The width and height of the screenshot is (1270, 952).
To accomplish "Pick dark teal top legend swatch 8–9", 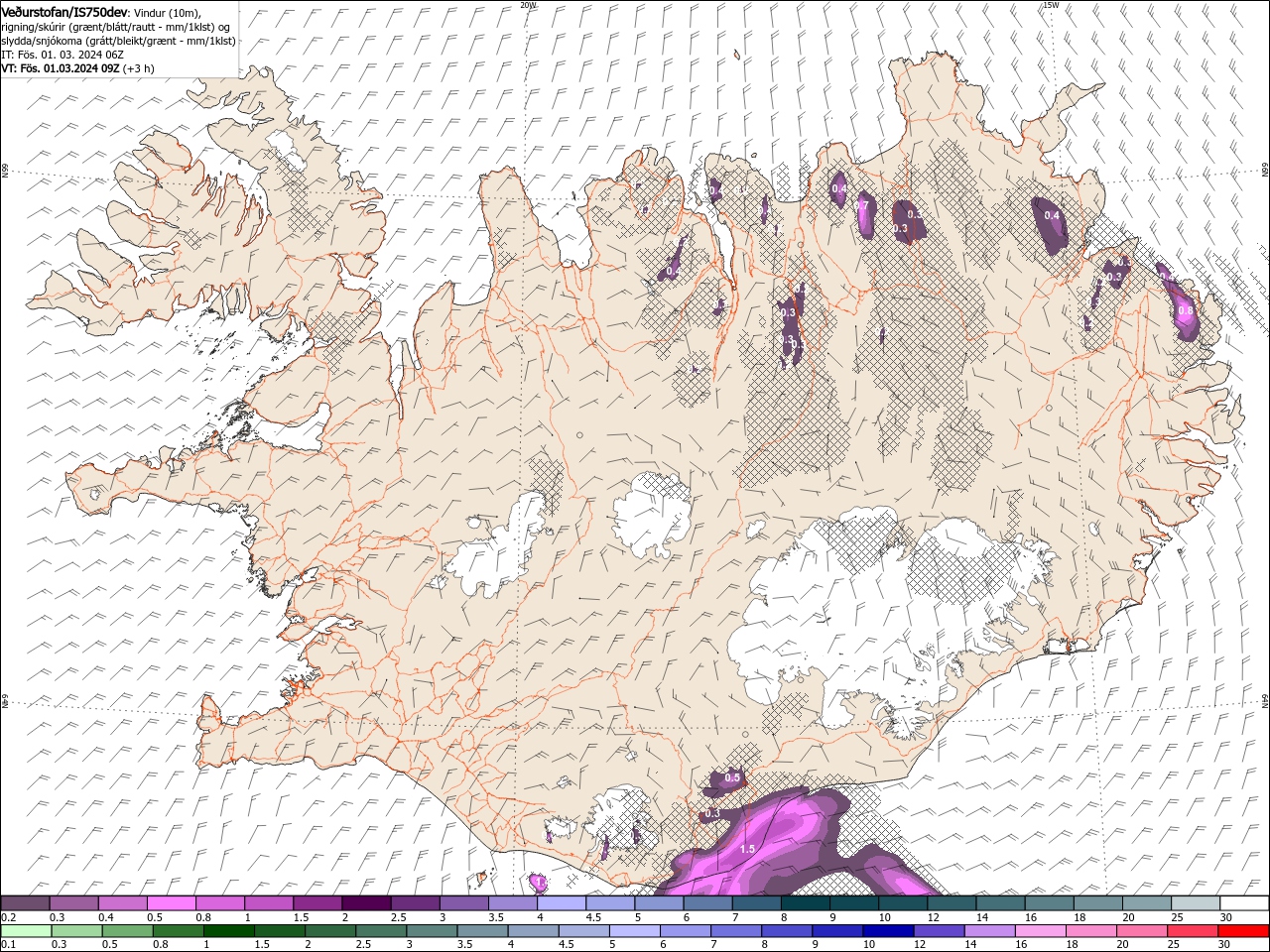I will (x=806, y=903).
